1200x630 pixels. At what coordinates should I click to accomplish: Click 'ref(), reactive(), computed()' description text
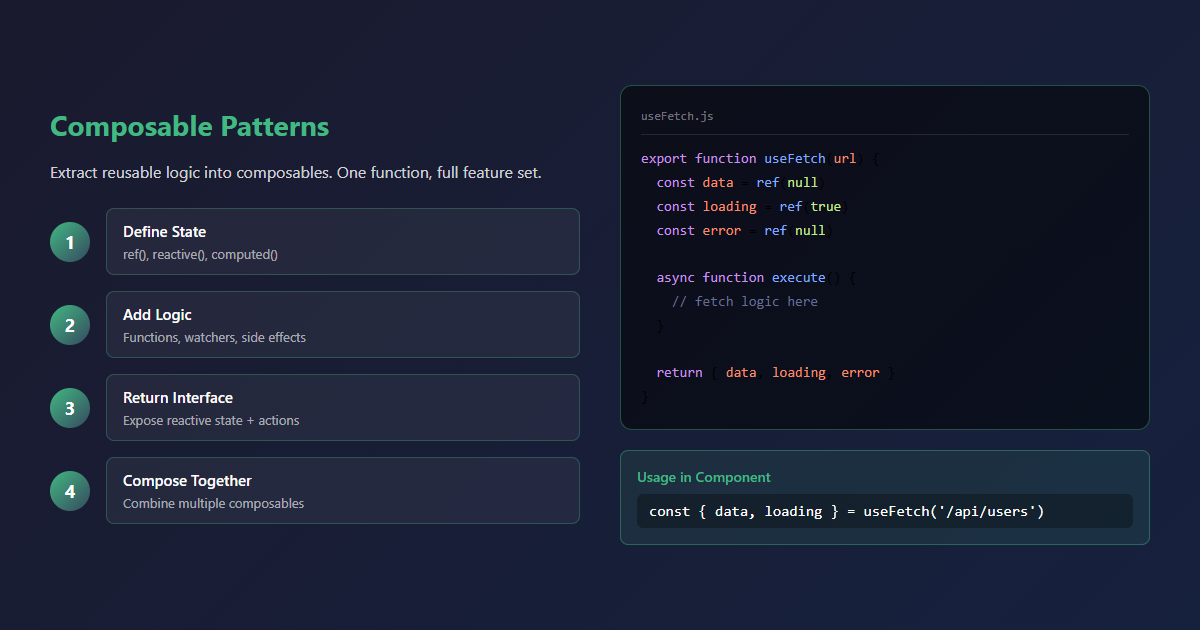pyautogui.click(x=200, y=254)
